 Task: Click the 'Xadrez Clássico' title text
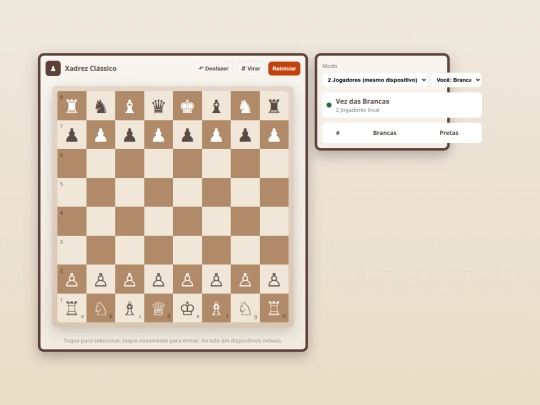coord(91,69)
